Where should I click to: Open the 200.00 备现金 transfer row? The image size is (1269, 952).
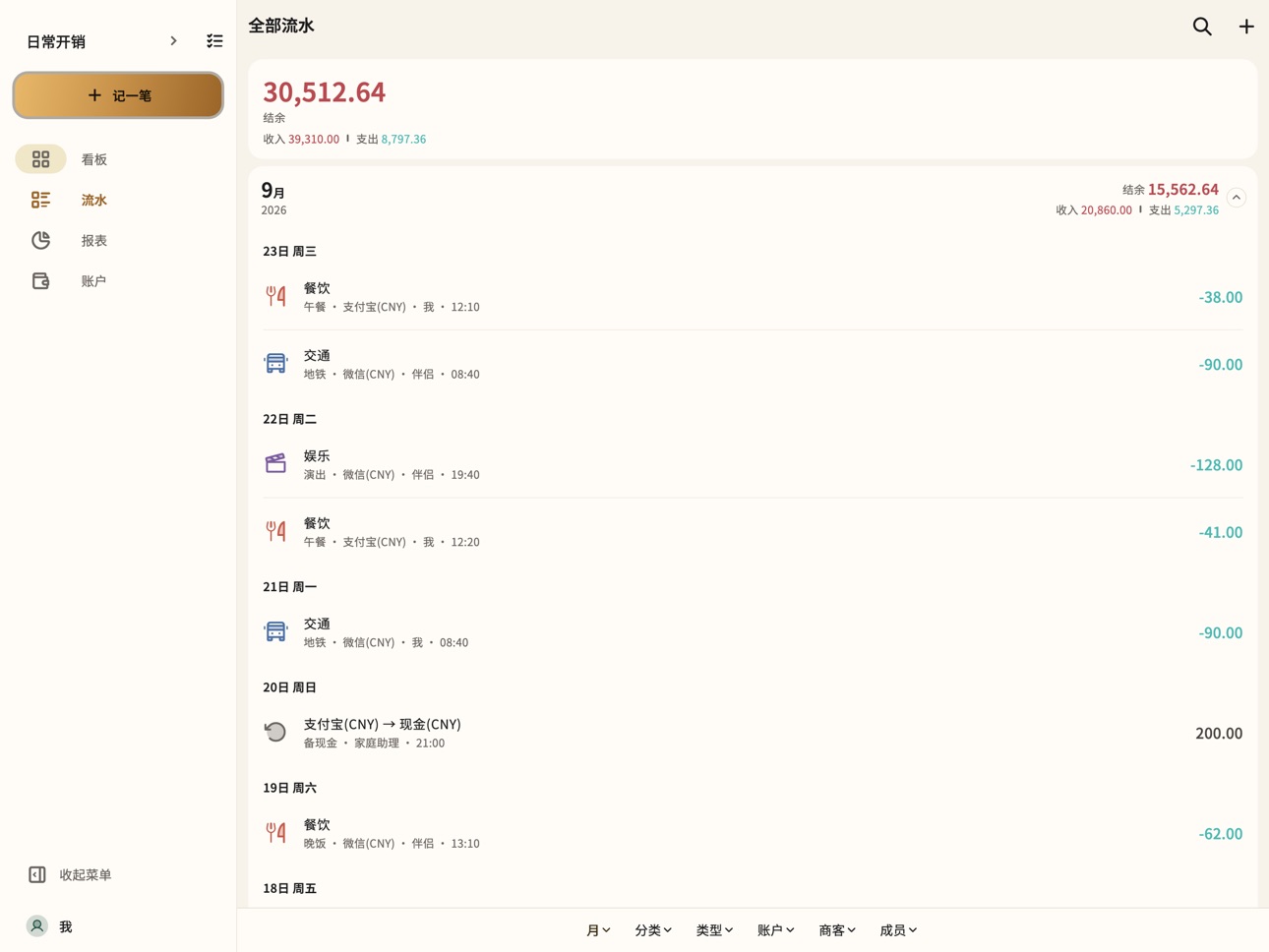[754, 733]
